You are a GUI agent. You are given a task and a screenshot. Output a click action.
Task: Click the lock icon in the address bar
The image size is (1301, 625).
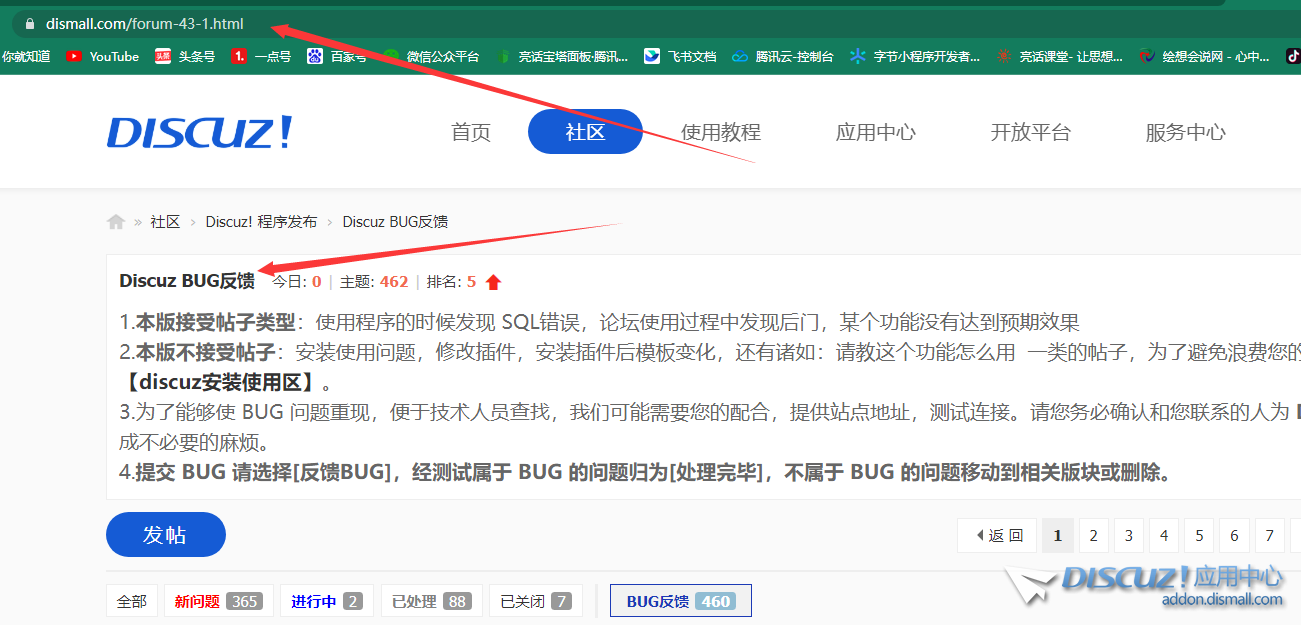point(30,23)
